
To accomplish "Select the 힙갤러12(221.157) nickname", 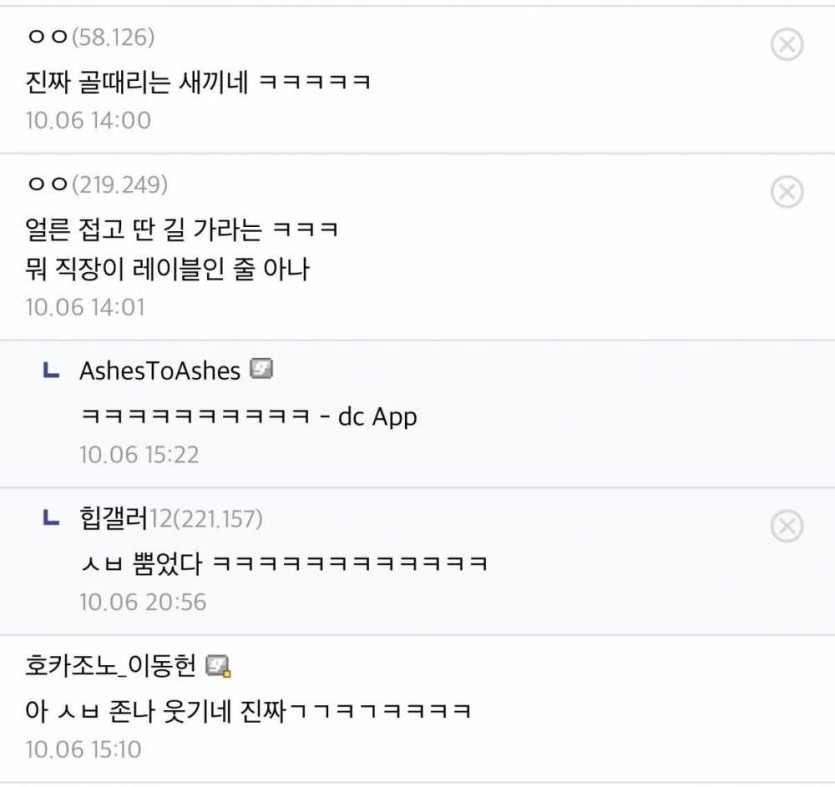I will point(170,519).
